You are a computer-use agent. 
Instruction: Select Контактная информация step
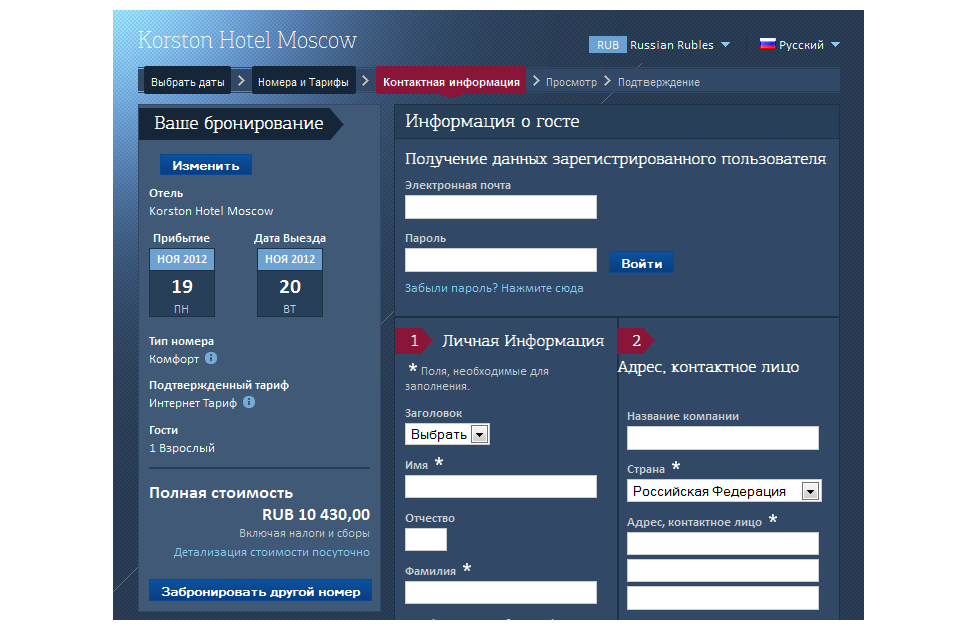(451, 82)
